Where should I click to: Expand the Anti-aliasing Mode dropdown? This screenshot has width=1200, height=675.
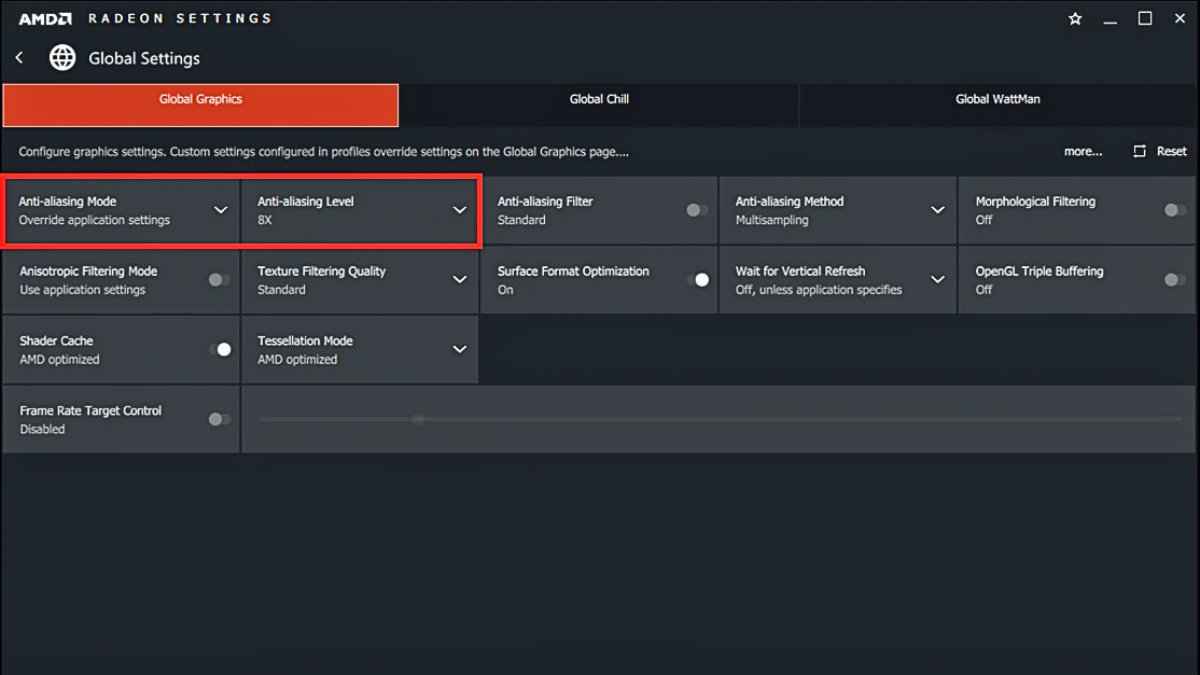pyautogui.click(x=220, y=210)
